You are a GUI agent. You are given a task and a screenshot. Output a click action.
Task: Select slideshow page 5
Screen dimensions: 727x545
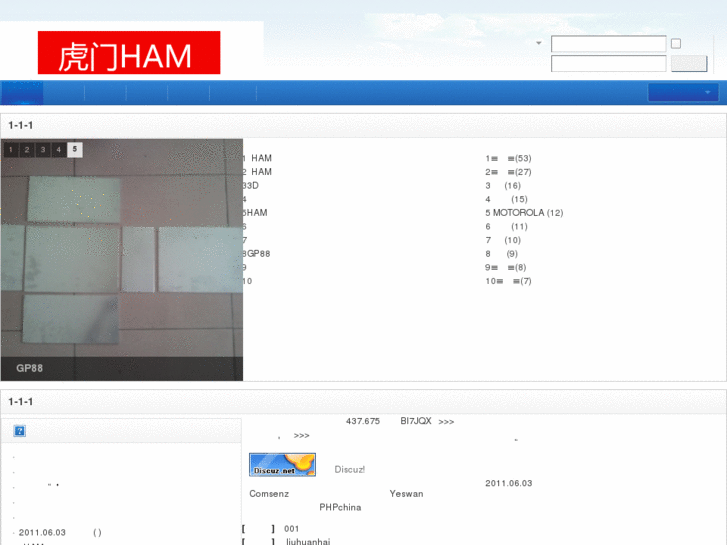tap(75, 150)
